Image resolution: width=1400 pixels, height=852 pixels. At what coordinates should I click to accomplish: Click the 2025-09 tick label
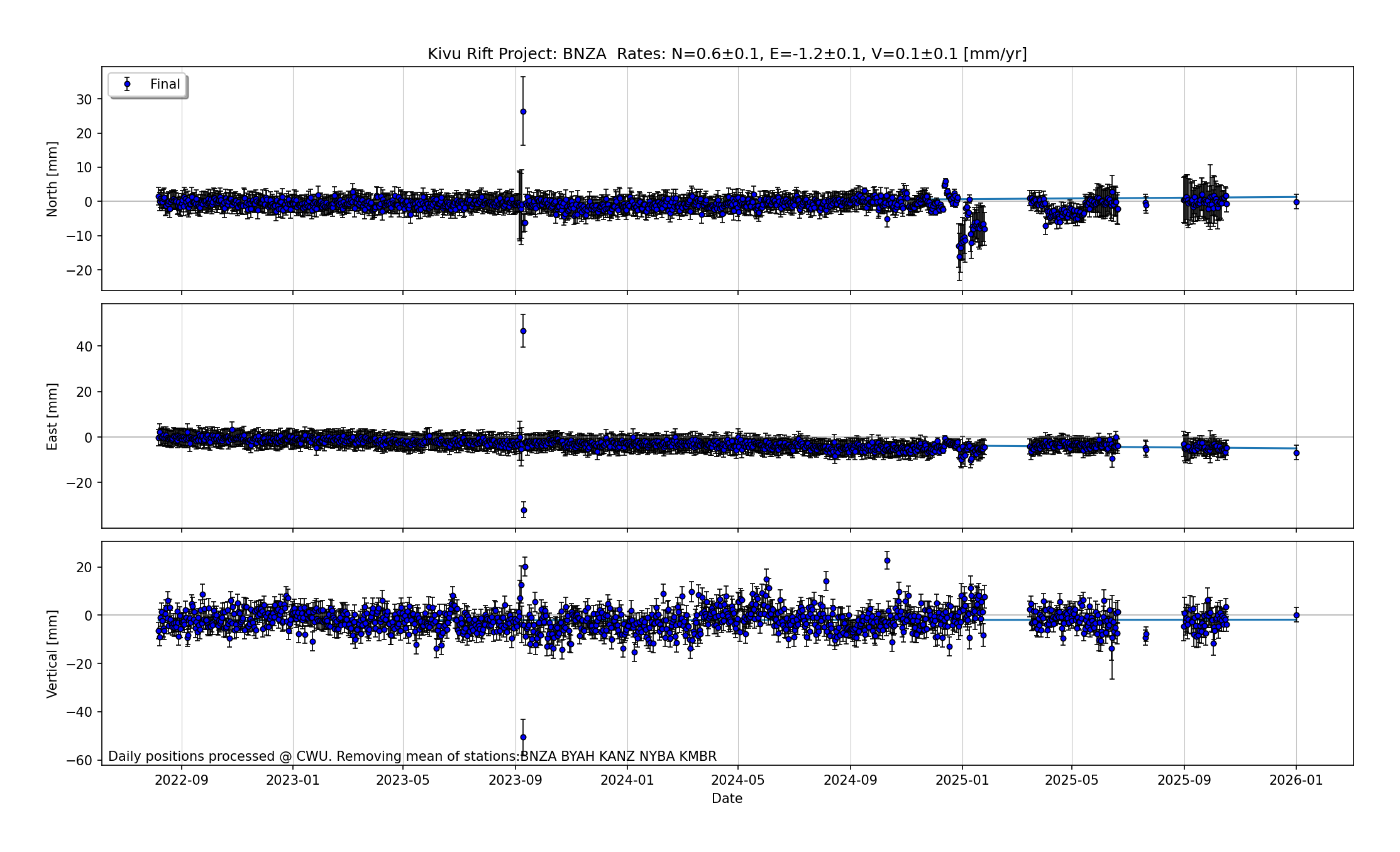pos(1184,780)
